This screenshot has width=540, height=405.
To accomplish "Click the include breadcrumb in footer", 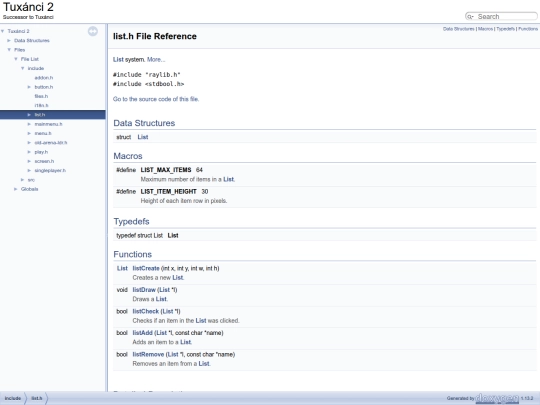I will point(13,398).
